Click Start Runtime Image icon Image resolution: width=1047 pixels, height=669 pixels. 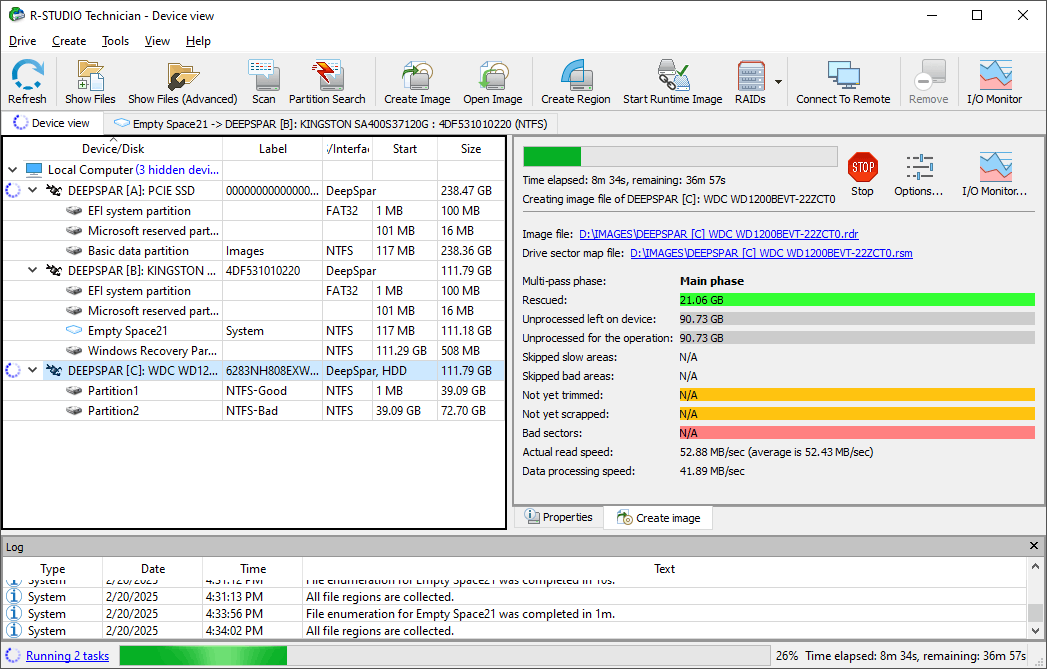pyautogui.click(x=672, y=81)
